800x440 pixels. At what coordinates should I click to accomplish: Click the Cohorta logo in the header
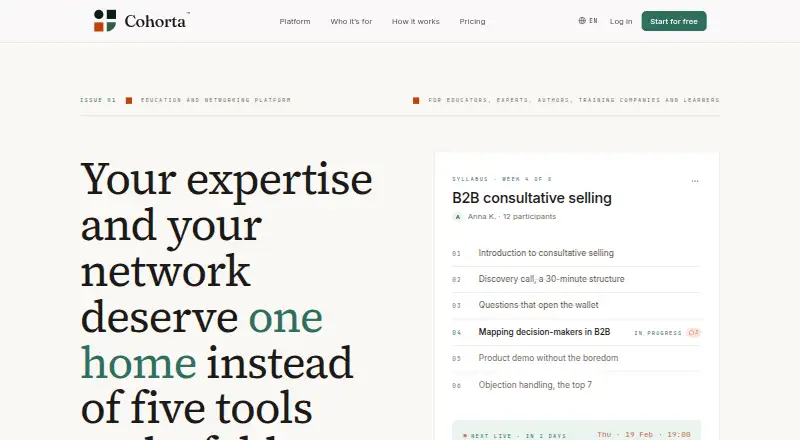(141, 21)
